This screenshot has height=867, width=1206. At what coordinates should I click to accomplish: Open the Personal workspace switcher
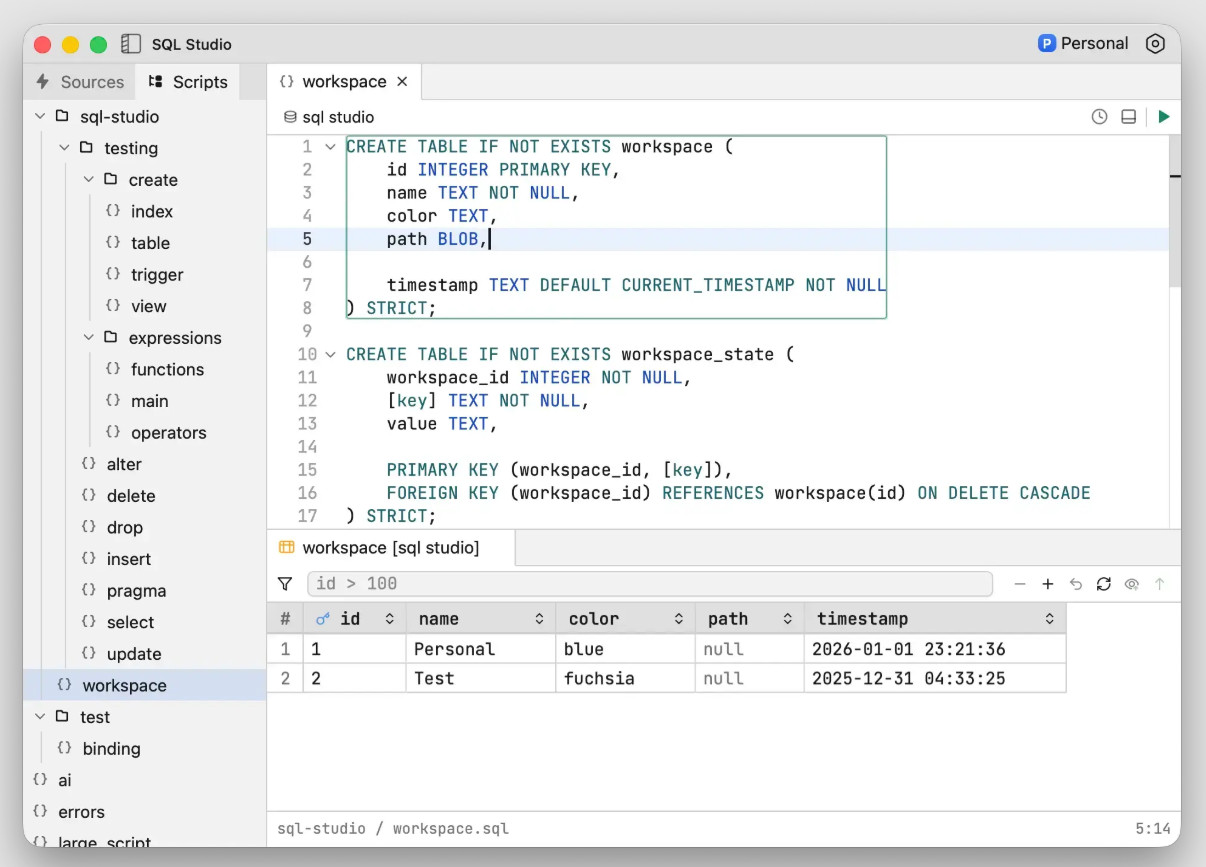tap(1083, 44)
